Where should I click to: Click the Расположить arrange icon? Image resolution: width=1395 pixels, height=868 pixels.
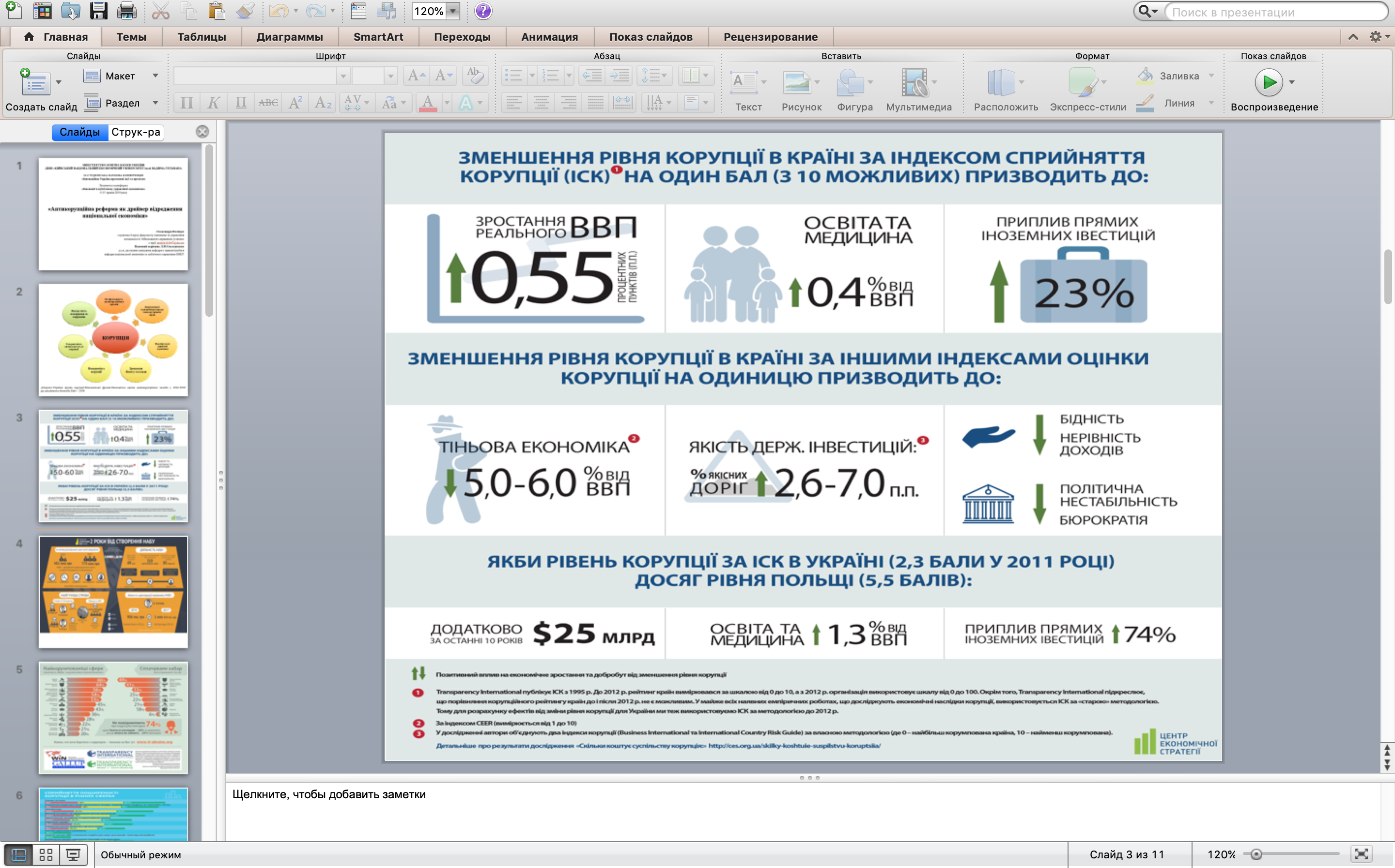click(1001, 82)
